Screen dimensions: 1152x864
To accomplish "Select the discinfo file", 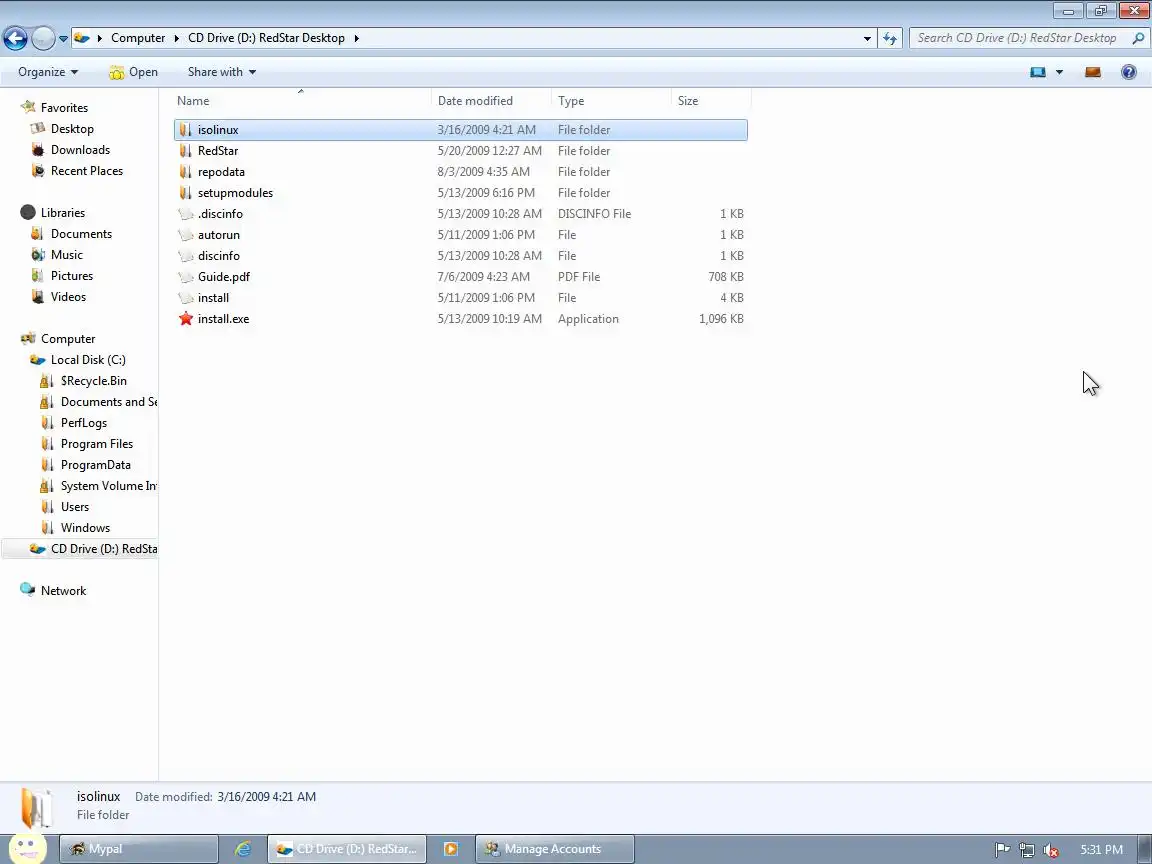I will [x=461, y=256].
